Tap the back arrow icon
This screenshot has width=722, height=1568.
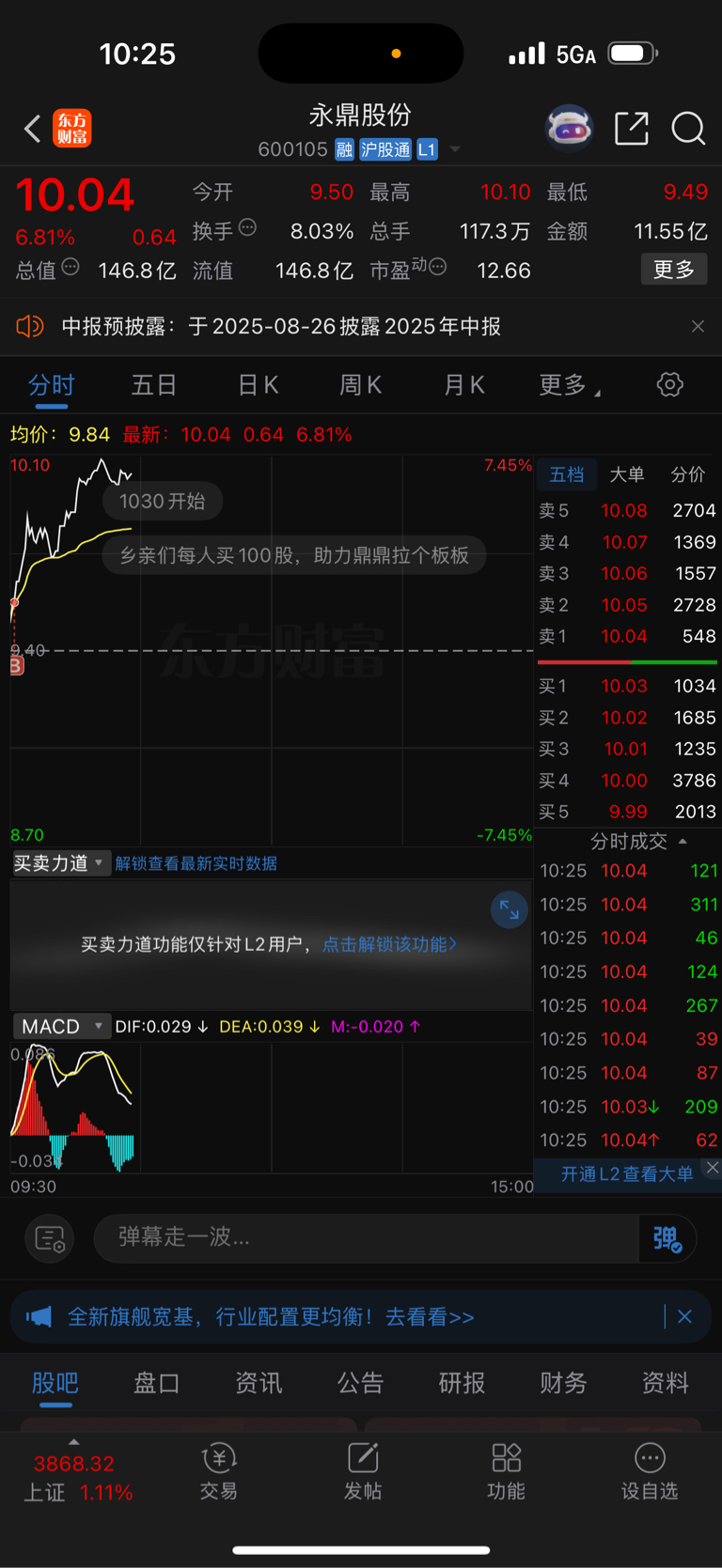pyautogui.click(x=33, y=128)
